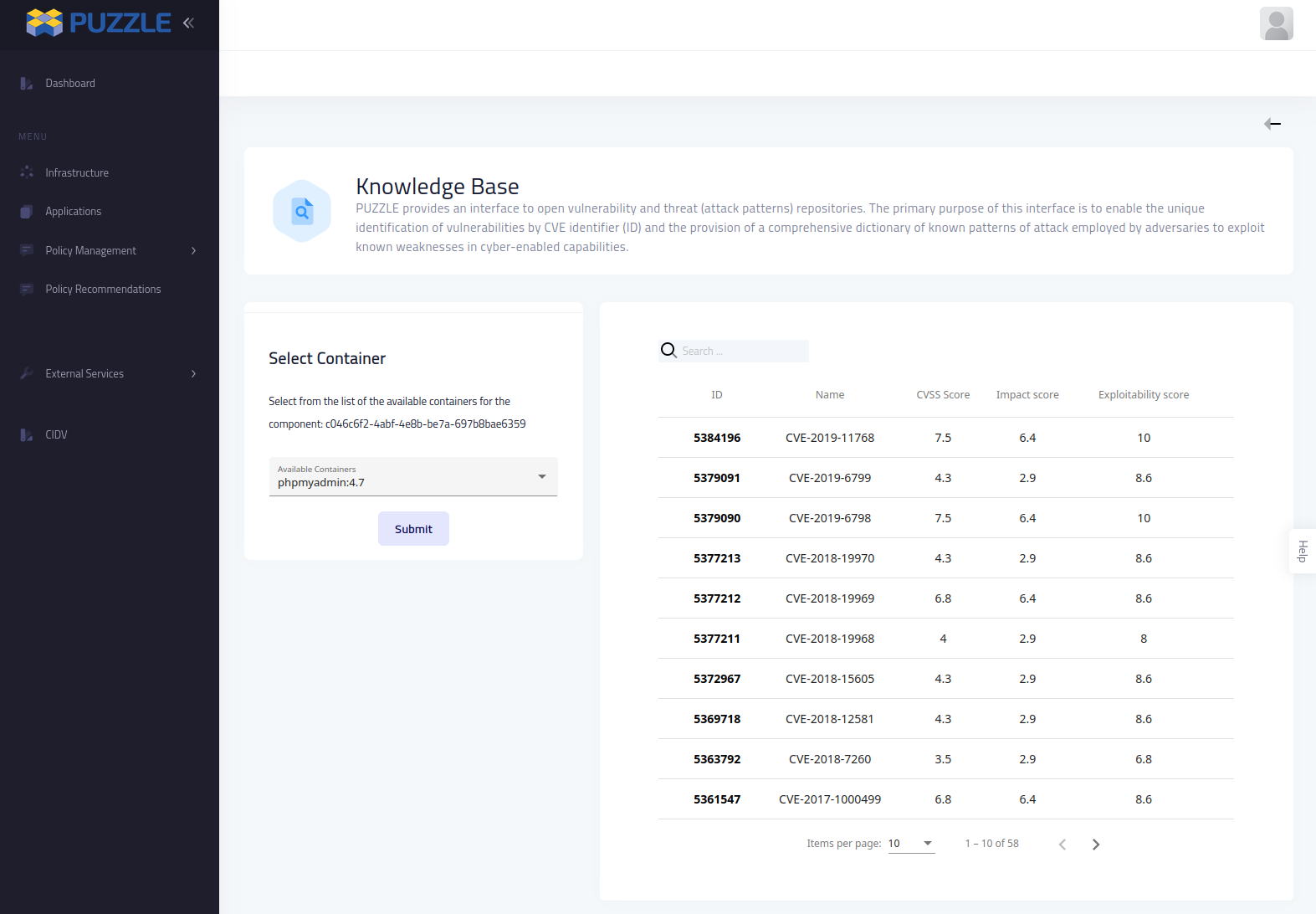
Task: Select row ID 5363792
Action: 717,759
